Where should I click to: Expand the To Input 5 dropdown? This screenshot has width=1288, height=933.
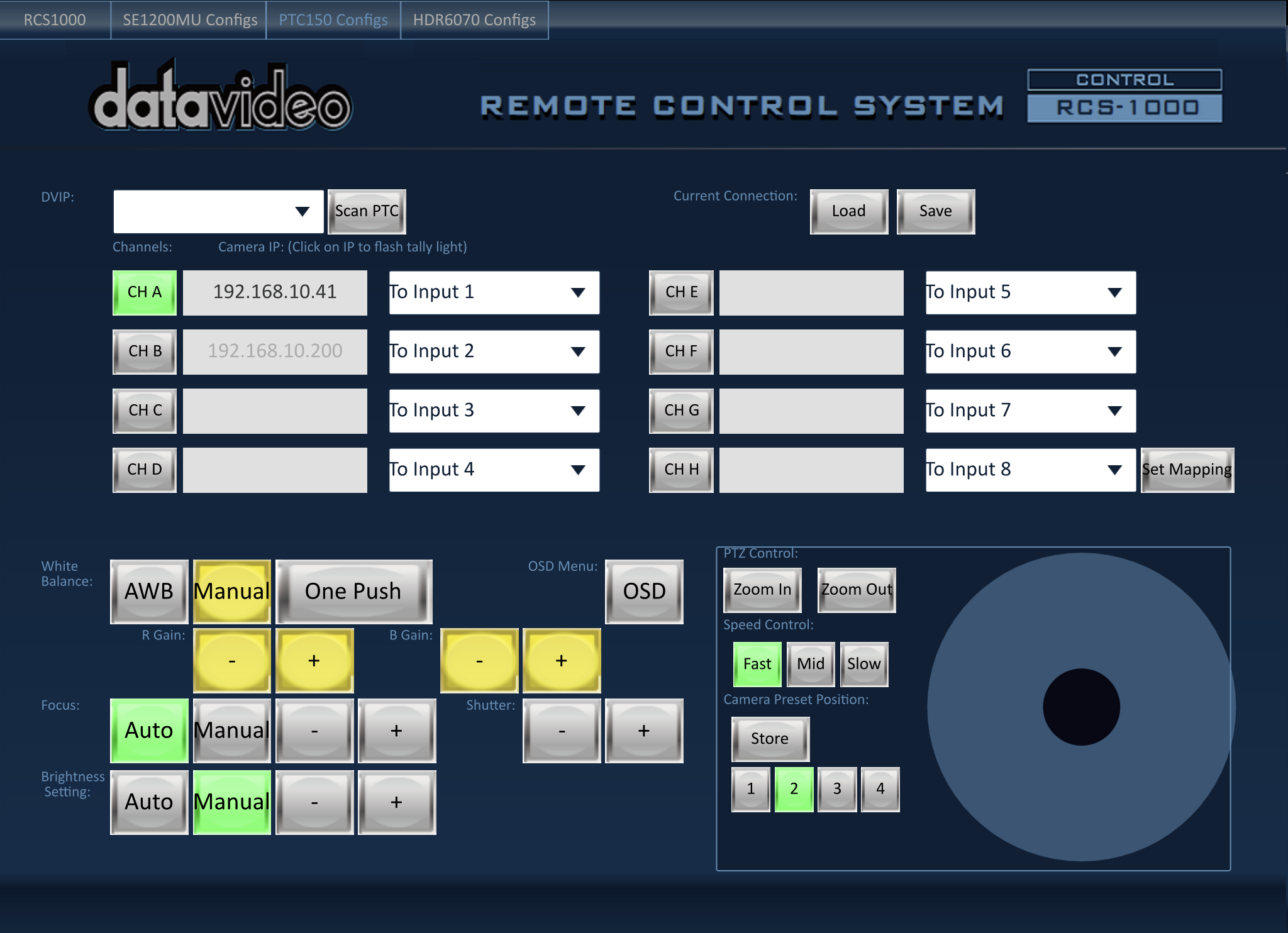[x=1031, y=292]
